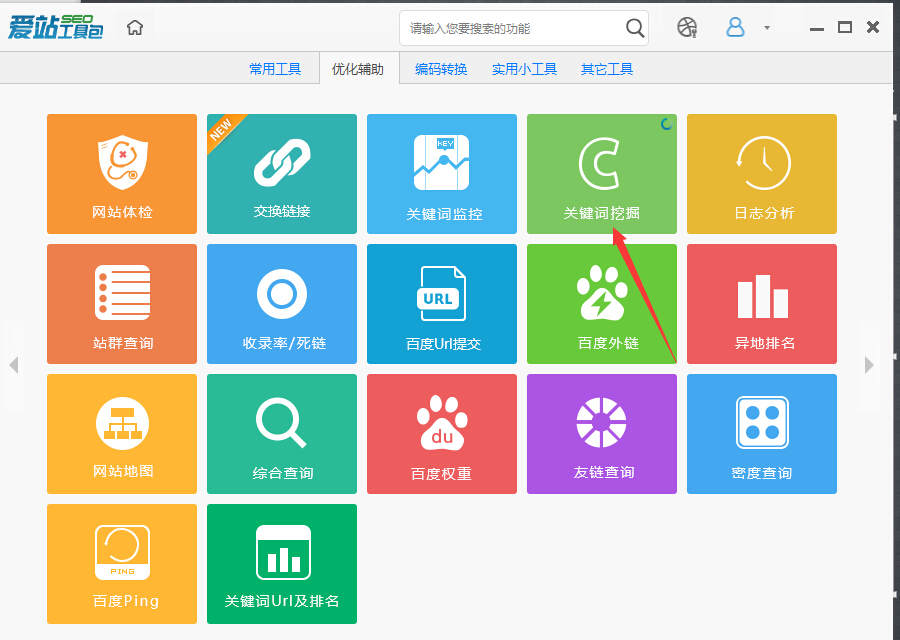Image resolution: width=900 pixels, height=640 pixels.
Task: Switch to the 编码转换 tab
Action: click(x=441, y=69)
